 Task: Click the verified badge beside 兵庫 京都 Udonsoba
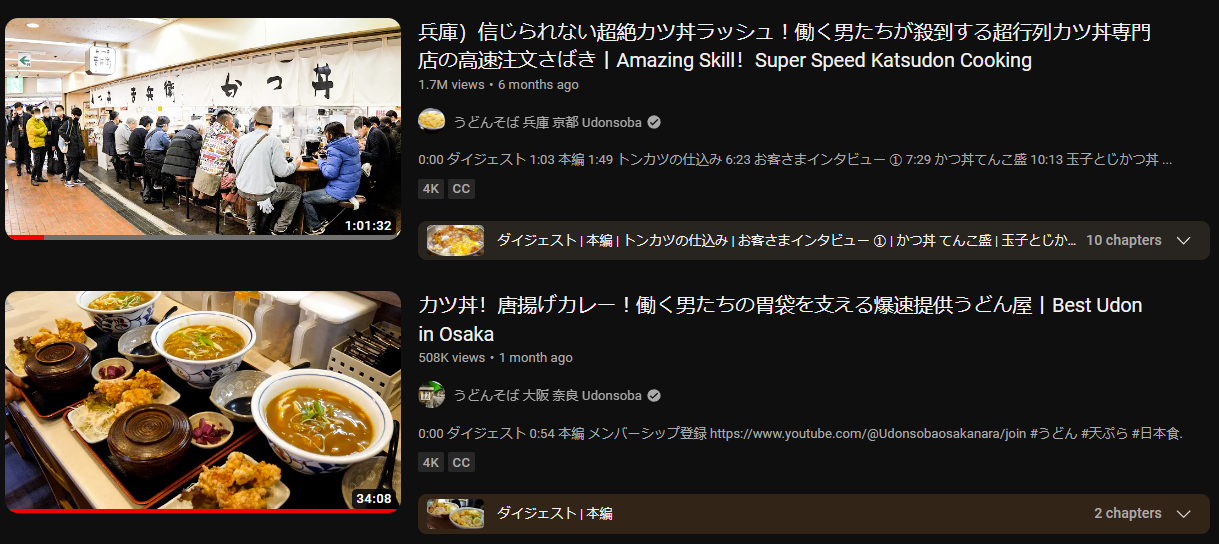click(654, 122)
